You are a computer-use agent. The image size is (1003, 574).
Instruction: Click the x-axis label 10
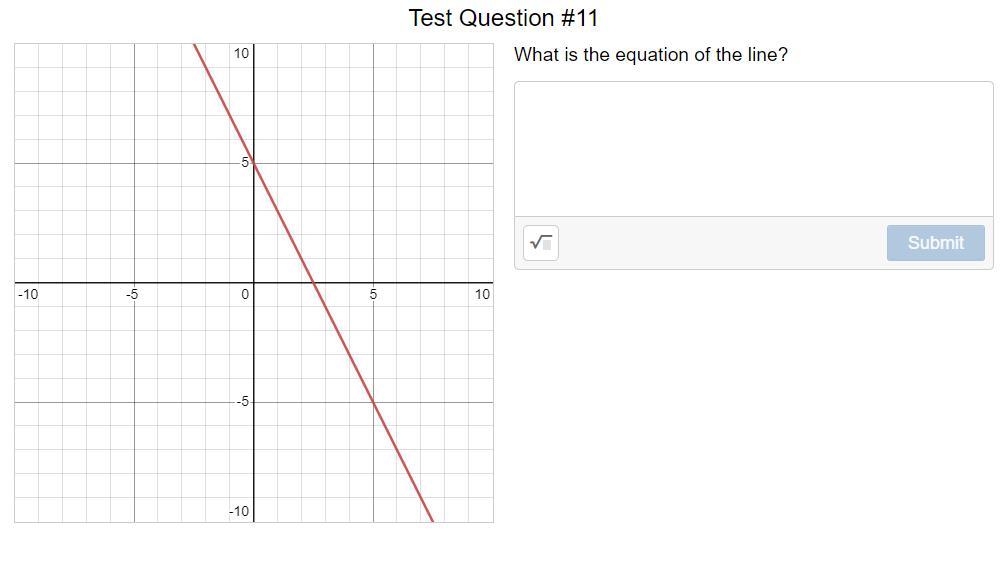coord(482,294)
